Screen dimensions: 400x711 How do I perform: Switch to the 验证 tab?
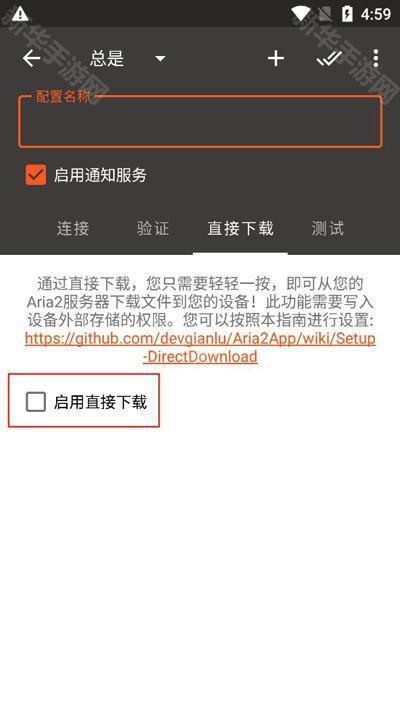coord(153,228)
